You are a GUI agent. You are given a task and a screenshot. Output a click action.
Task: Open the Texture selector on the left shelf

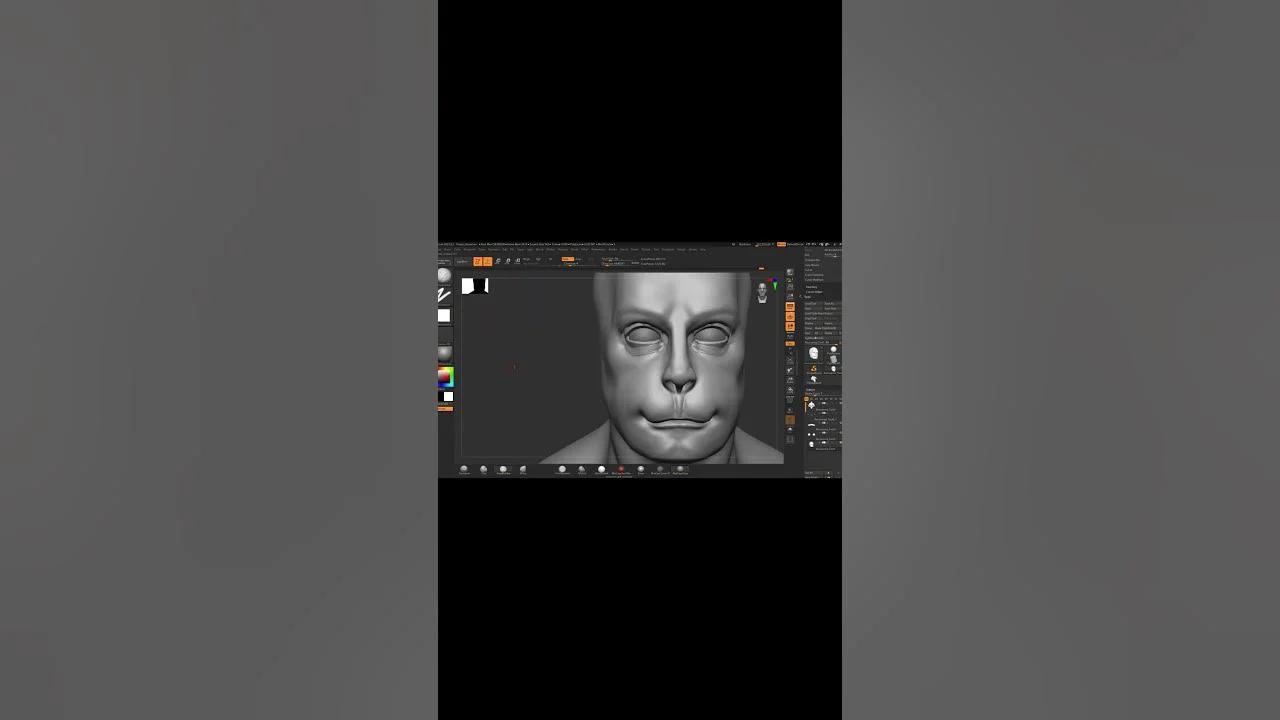point(443,334)
